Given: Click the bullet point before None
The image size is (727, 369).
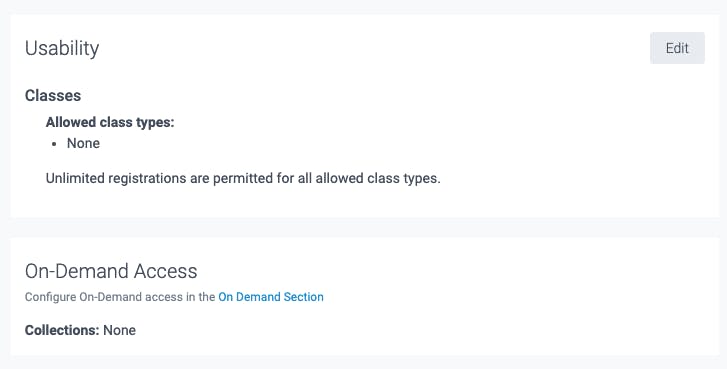Looking at the screenshot, I should pyautogui.click(x=54, y=144).
